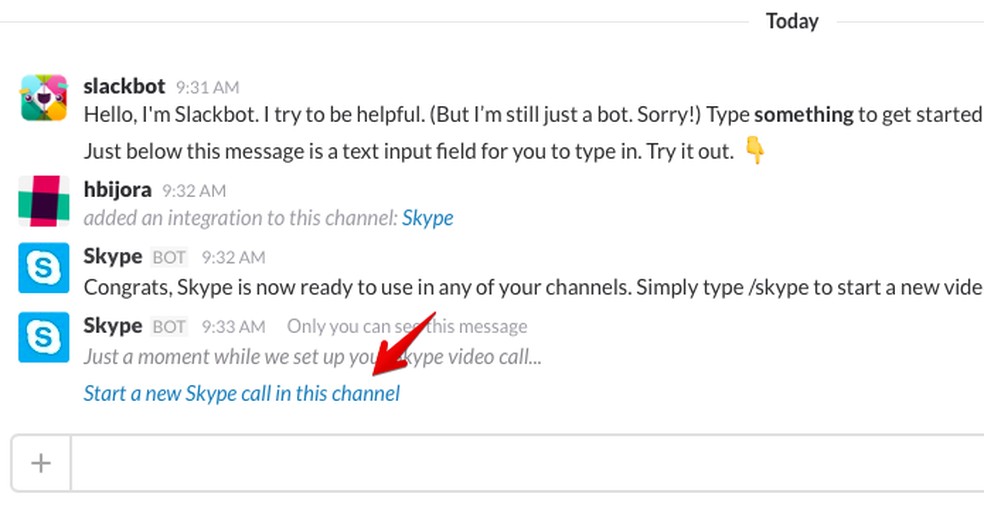Viewport: 984px width, 524px height.
Task: Click Skype sender name on the Congrats message
Action: (113, 257)
